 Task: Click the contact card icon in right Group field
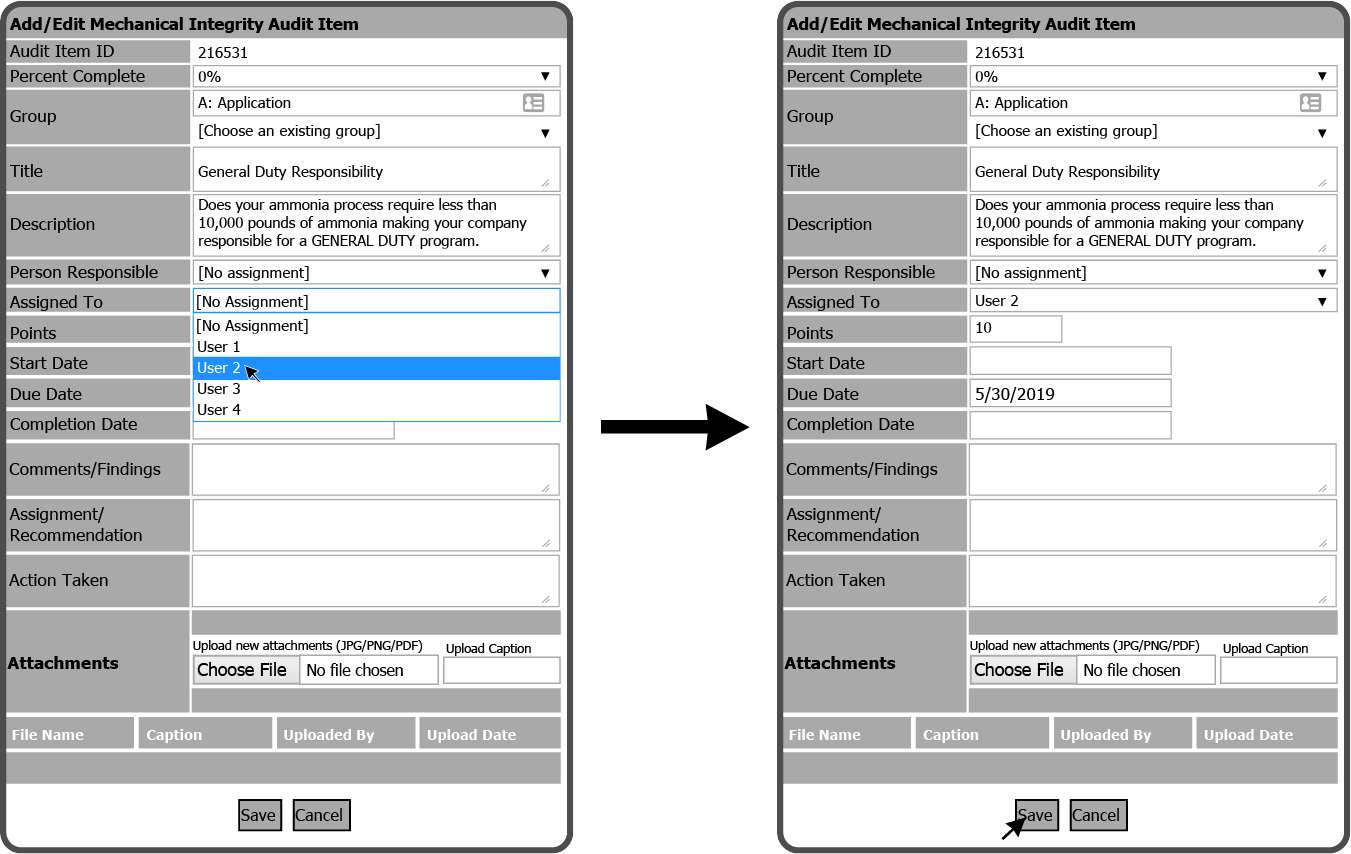(1310, 103)
